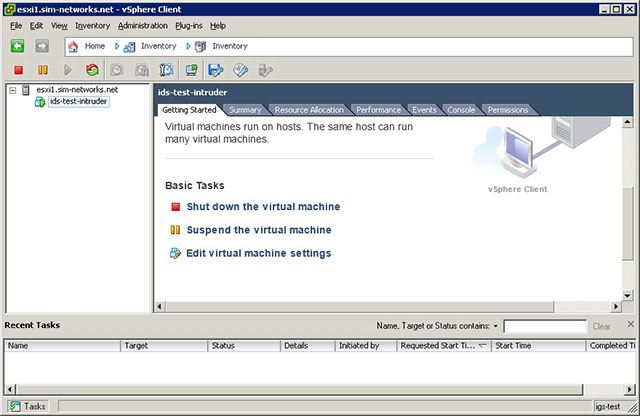Click Recent Tasks scrollbar left arrow
The image size is (640, 416).
point(10,389)
